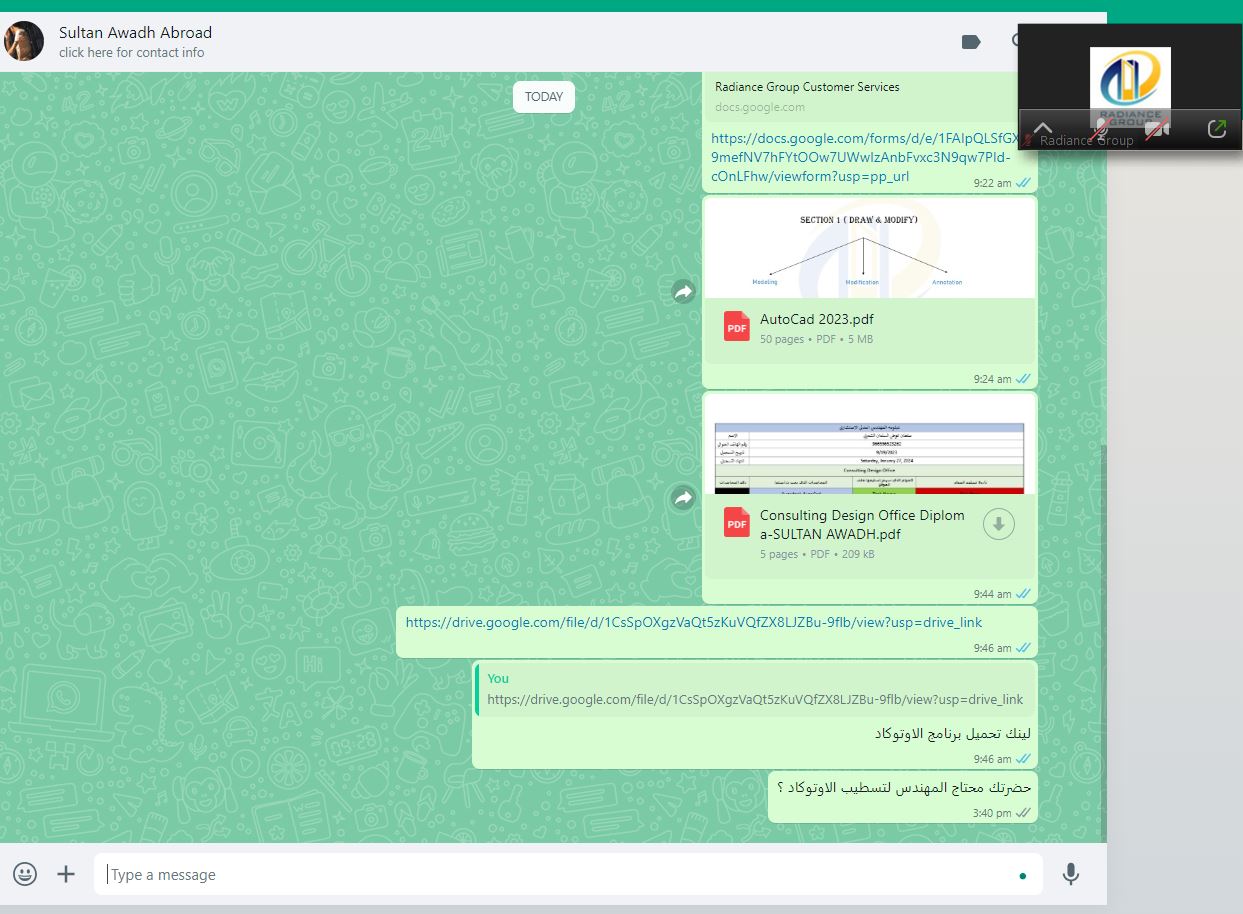Forward the AutoCad 2023.pdf message

683,291
